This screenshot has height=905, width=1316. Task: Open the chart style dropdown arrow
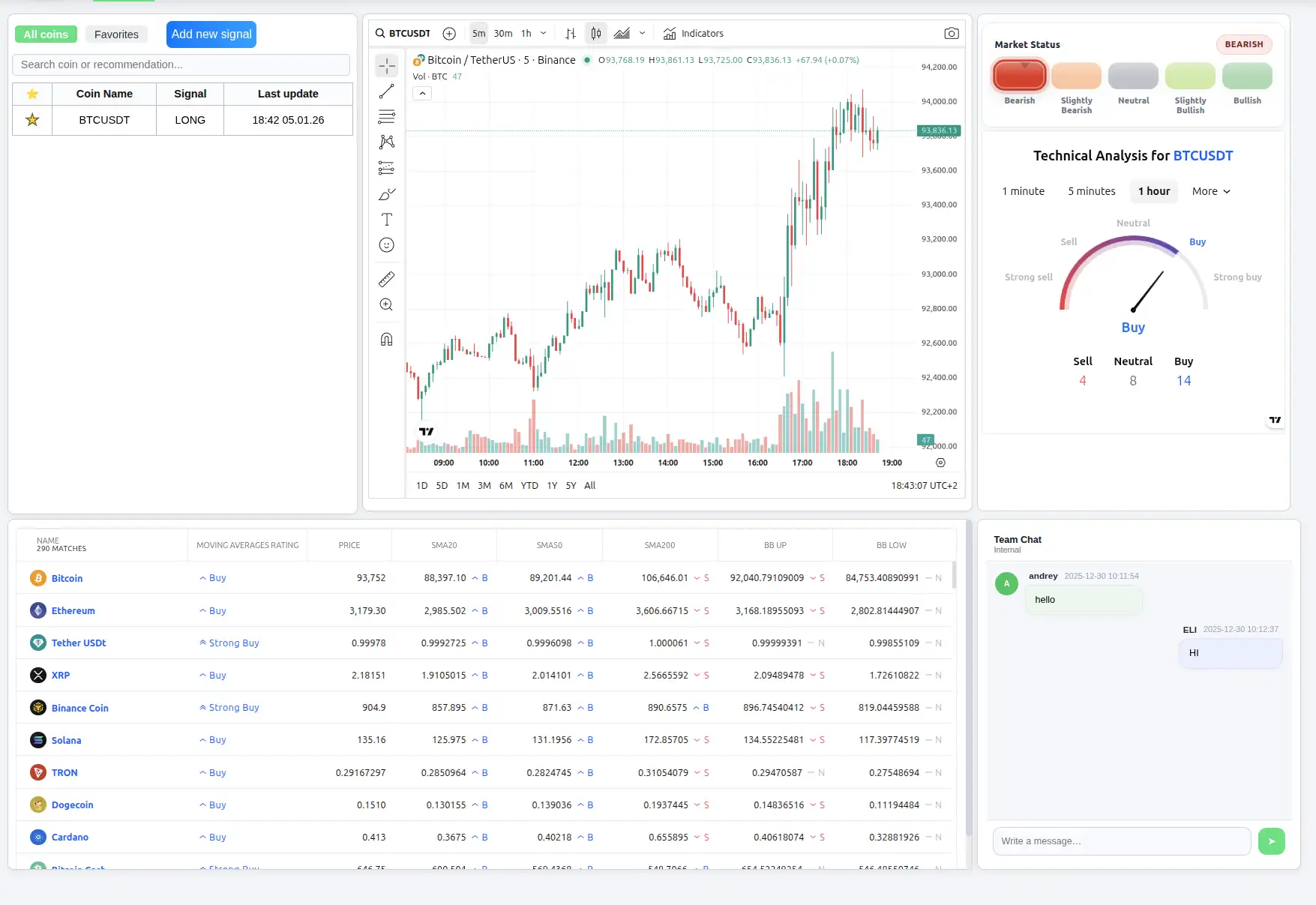(642, 33)
